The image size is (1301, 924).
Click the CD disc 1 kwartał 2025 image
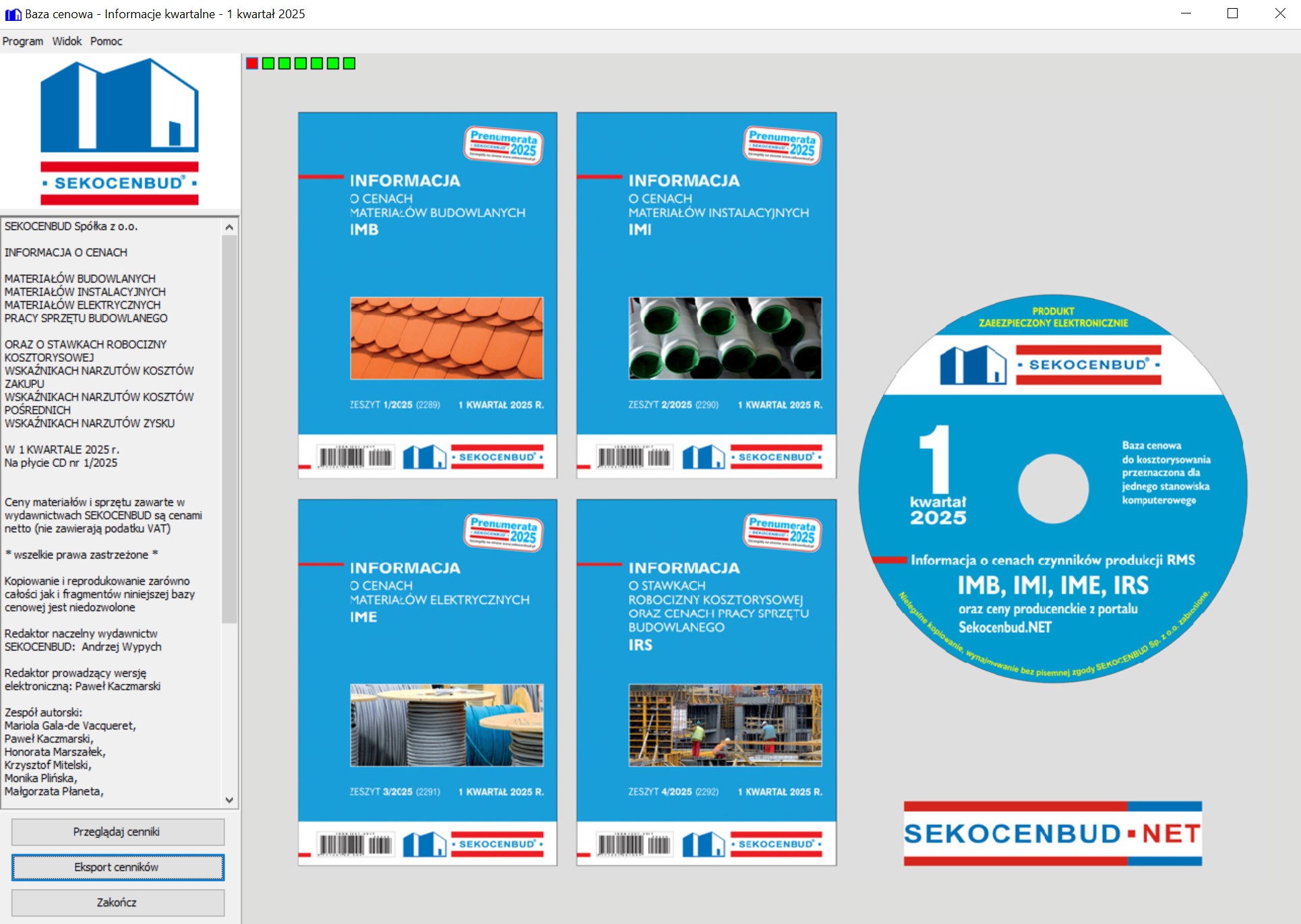tap(1053, 488)
